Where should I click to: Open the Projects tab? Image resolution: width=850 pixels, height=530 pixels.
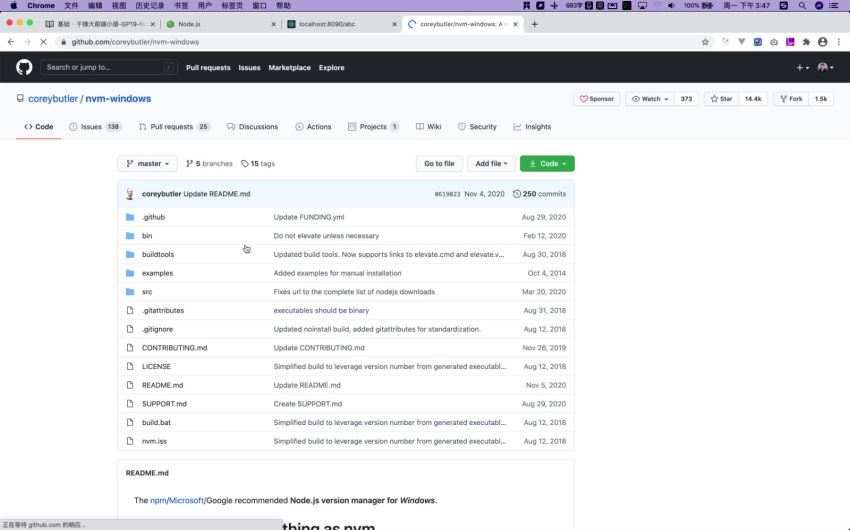pos(373,127)
